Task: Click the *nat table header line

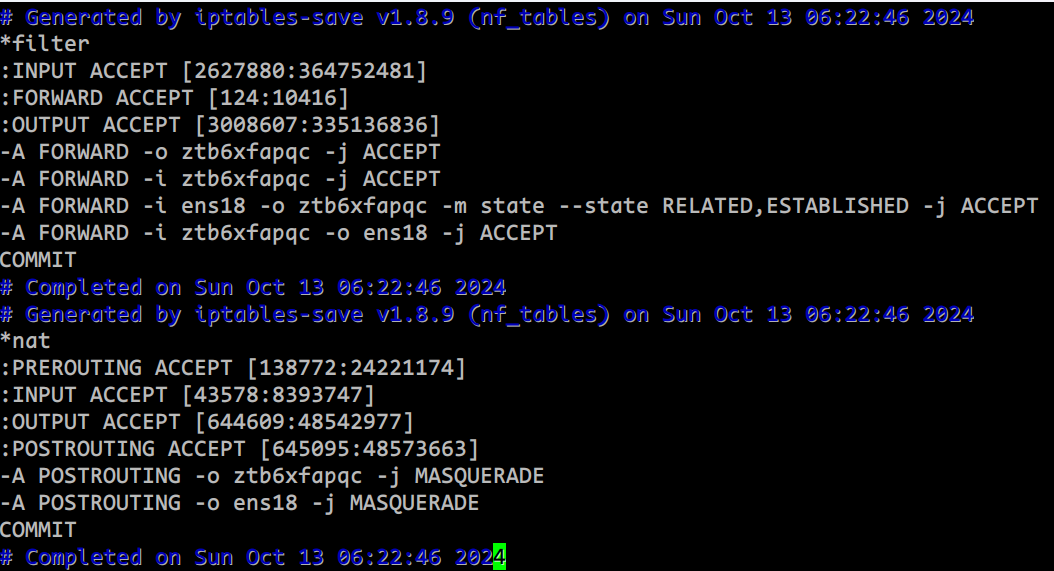Action: point(26,341)
